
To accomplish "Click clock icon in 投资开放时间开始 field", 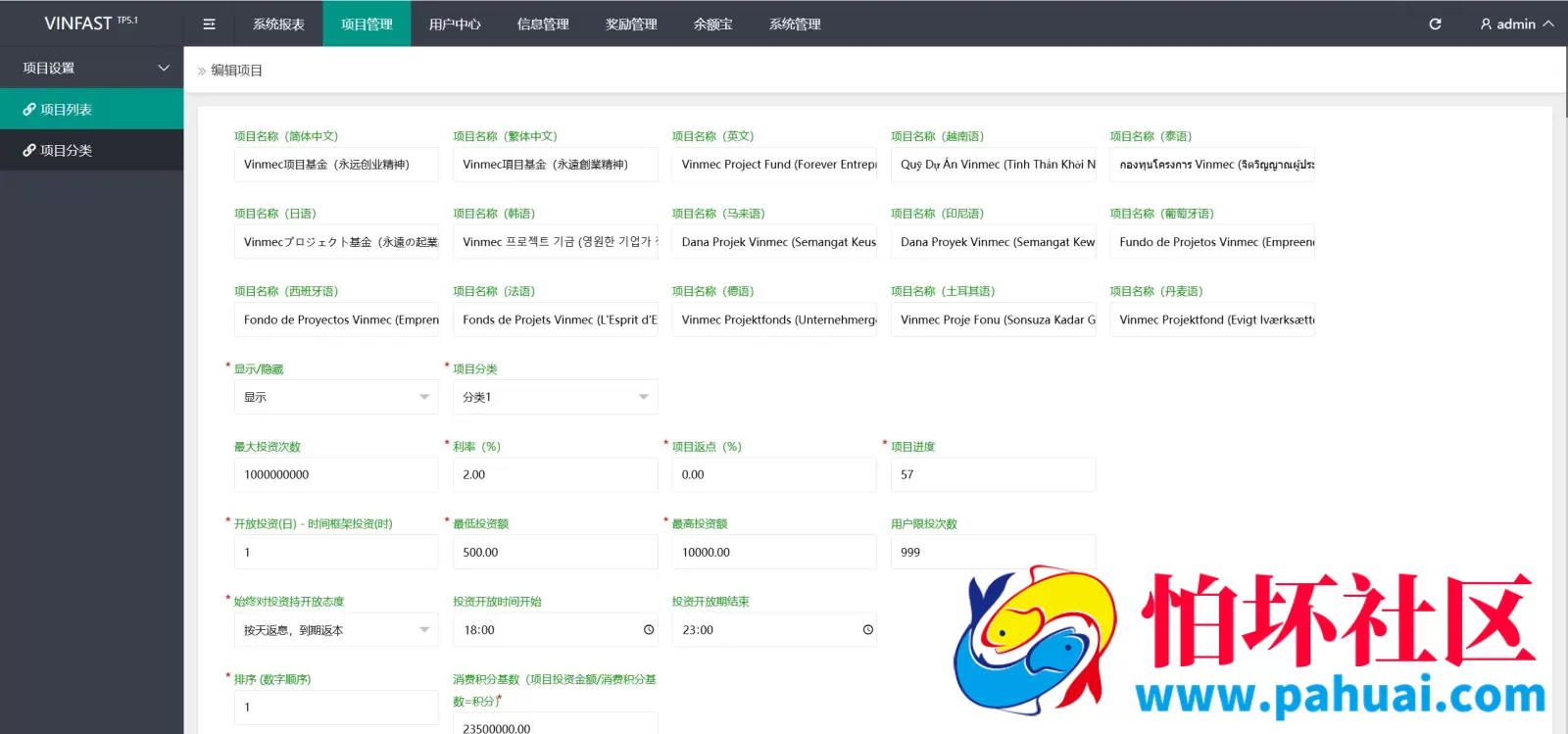I will tap(649, 630).
